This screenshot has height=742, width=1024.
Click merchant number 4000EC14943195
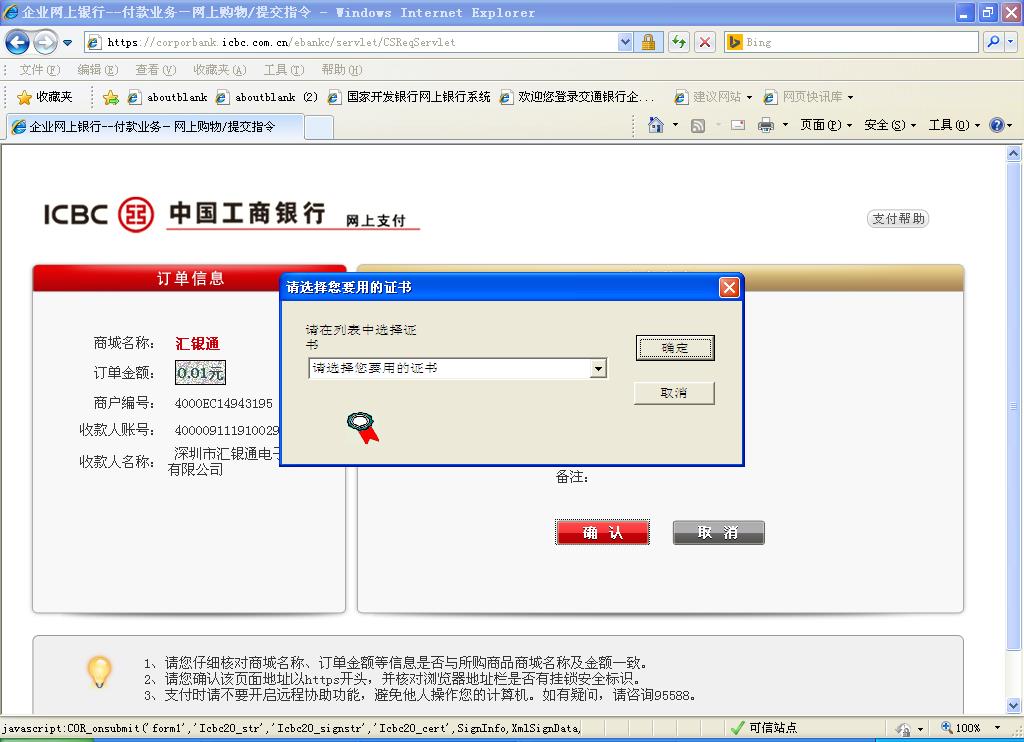[223, 403]
